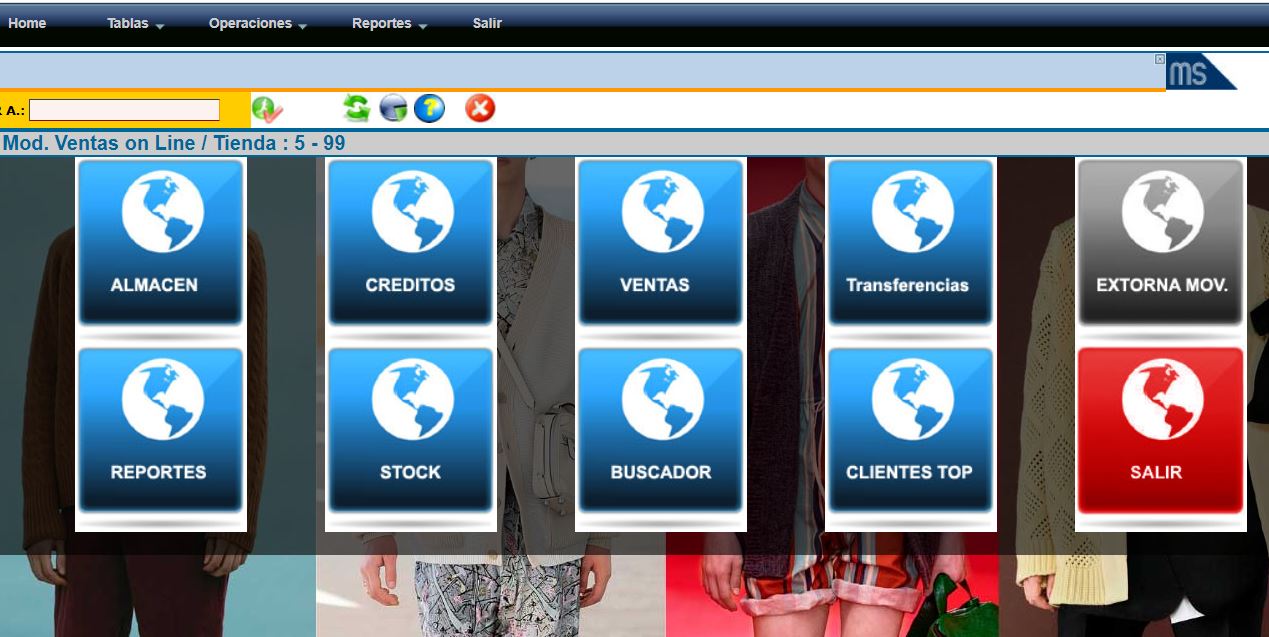Click the blue question mark help icon
The image size is (1269, 637).
coord(429,108)
